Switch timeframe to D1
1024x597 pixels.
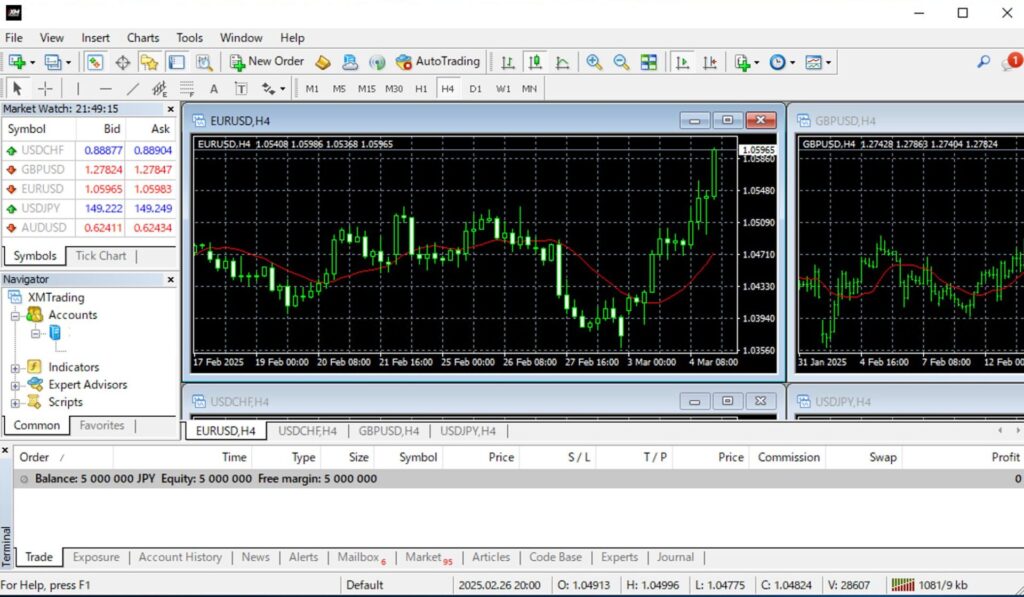pos(475,88)
